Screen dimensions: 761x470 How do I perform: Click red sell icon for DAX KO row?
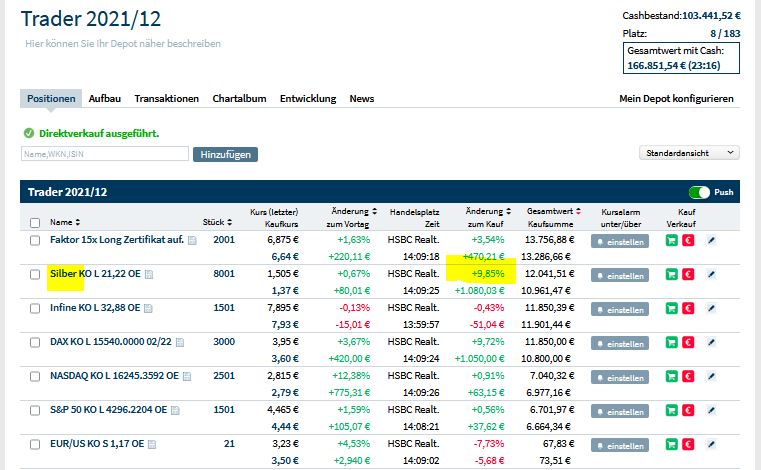(689, 341)
